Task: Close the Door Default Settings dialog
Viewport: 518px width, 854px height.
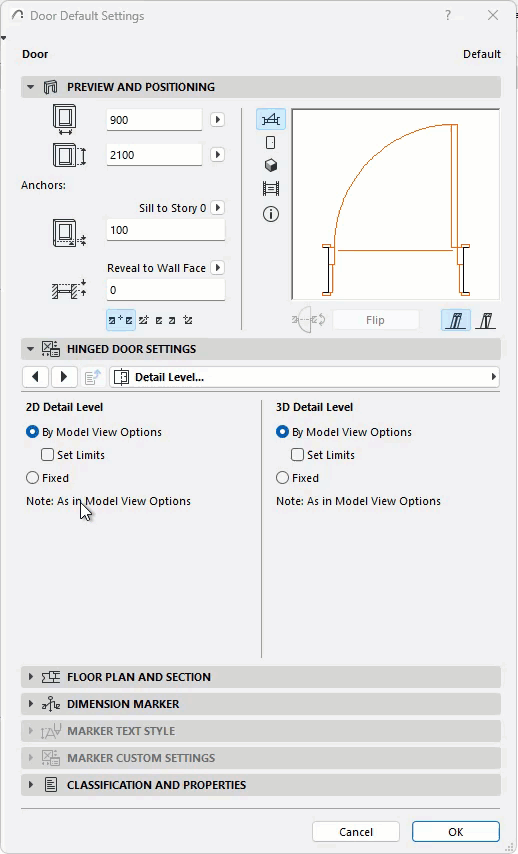Action: 493,15
